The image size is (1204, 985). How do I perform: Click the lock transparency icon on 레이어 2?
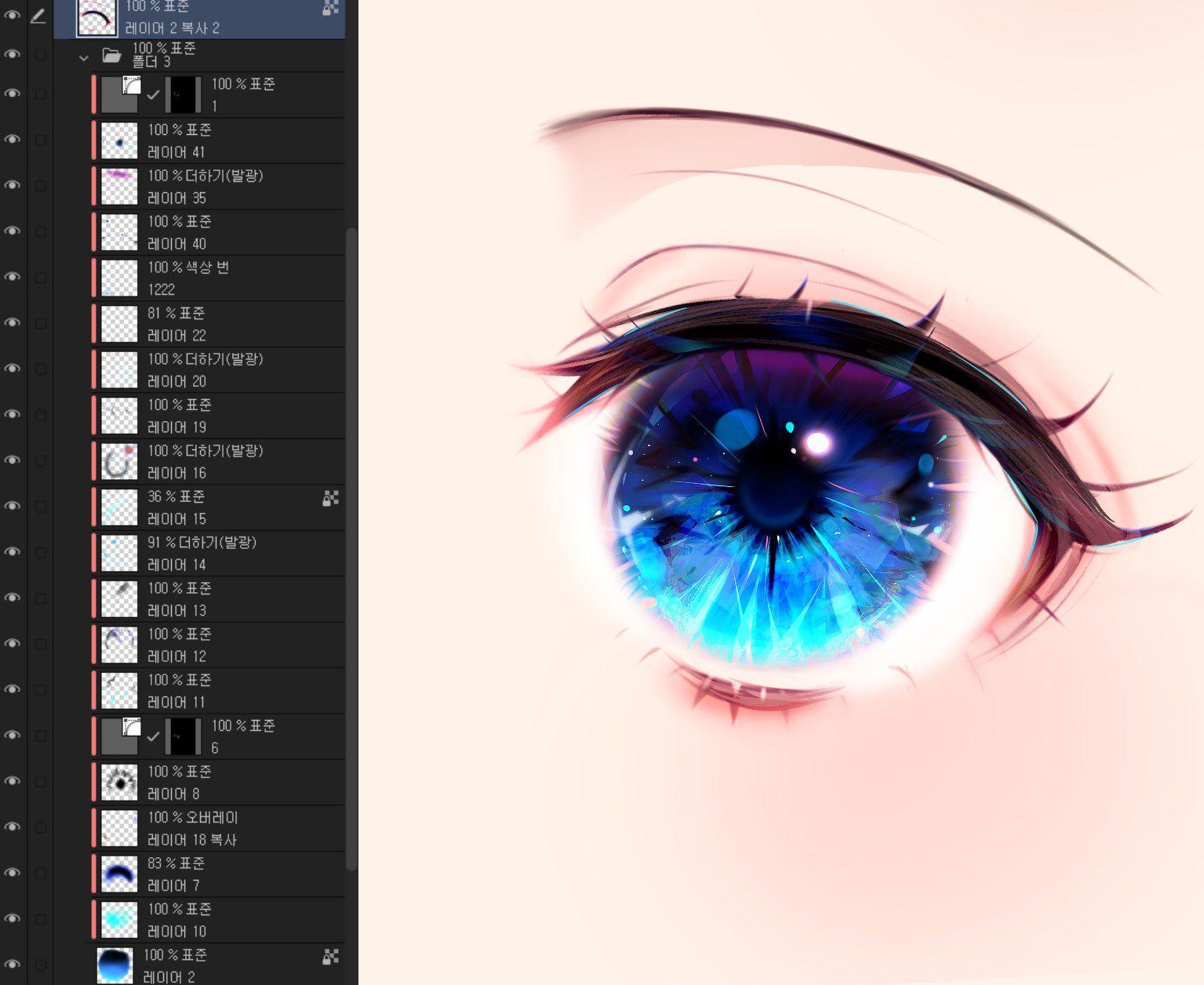click(330, 956)
